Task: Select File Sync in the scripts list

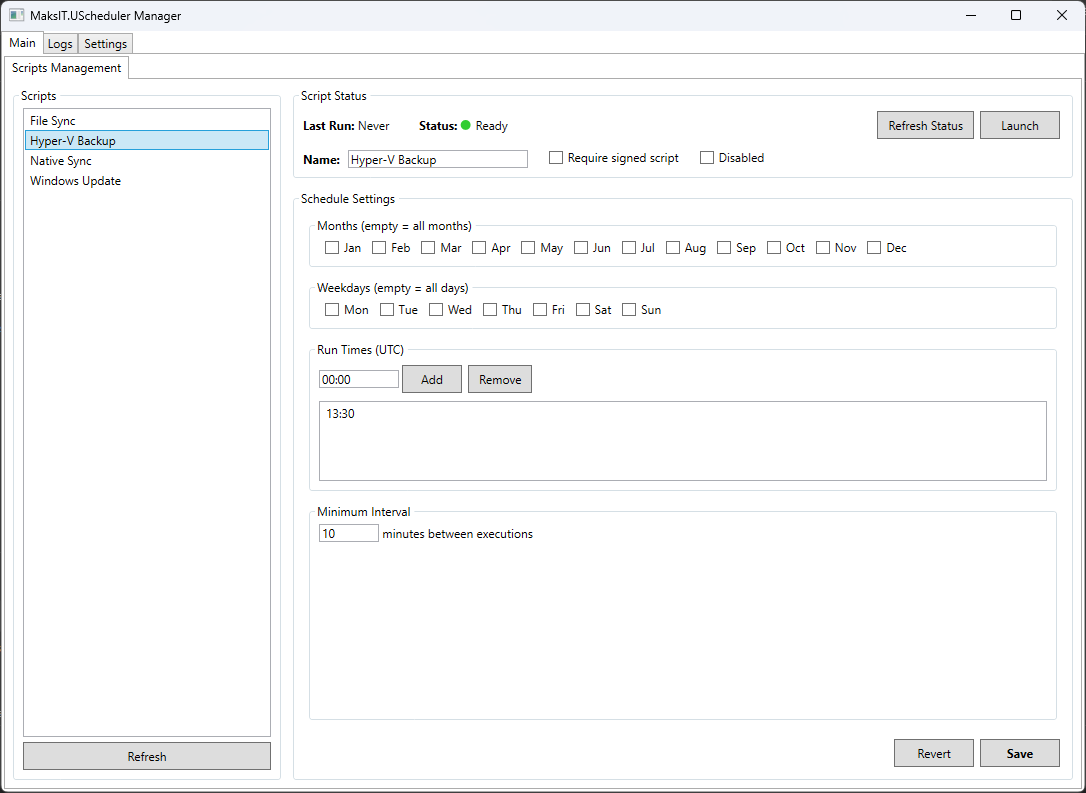Action: pyautogui.click(x=53, y=121)
